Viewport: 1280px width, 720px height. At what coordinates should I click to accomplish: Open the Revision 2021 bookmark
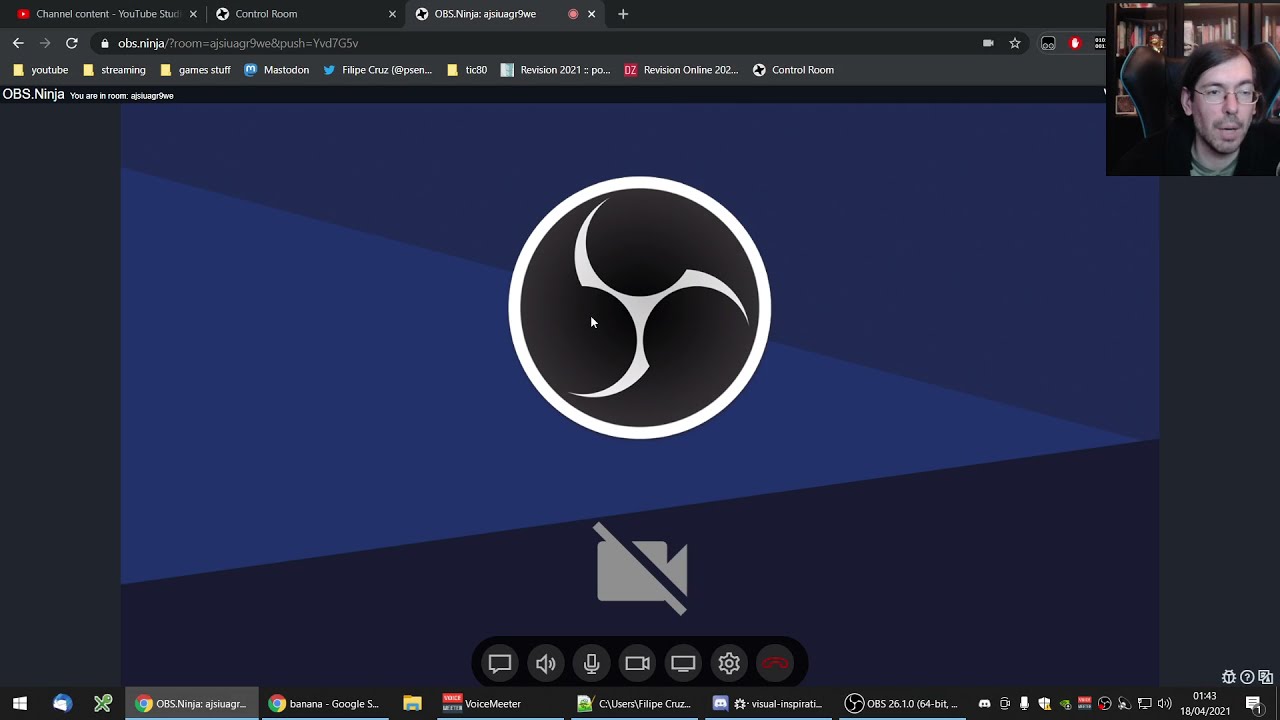555,70
